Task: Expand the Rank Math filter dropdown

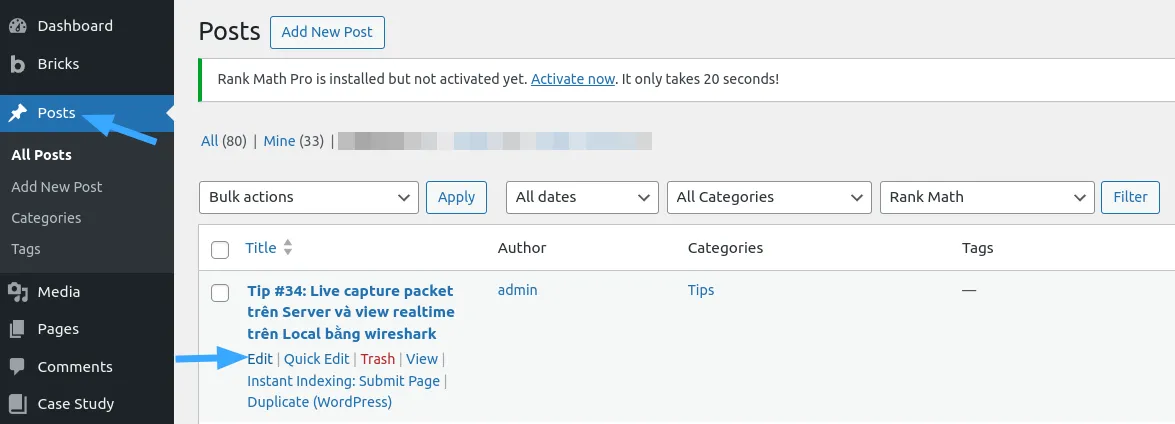Action: click(986, 197)
